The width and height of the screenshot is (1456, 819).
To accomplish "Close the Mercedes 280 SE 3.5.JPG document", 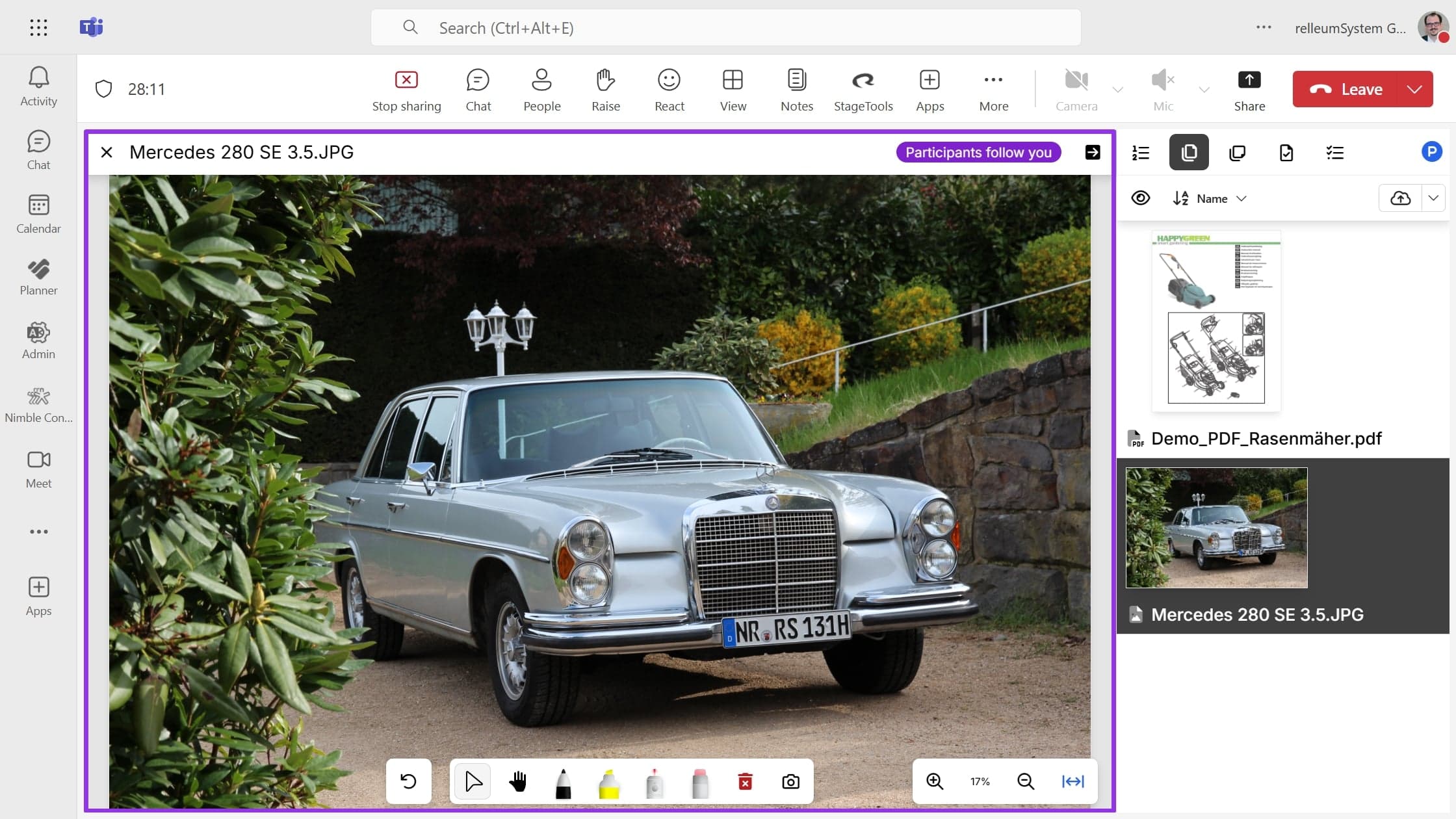I will 107,152.
